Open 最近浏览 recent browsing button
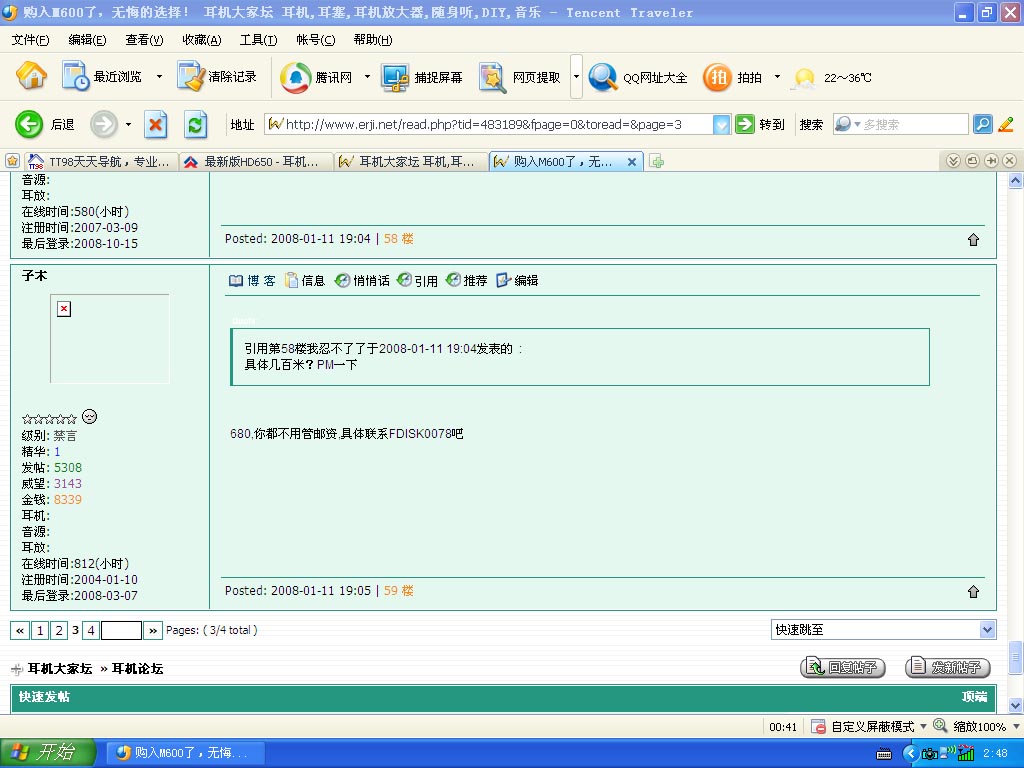 click(102, 76)
